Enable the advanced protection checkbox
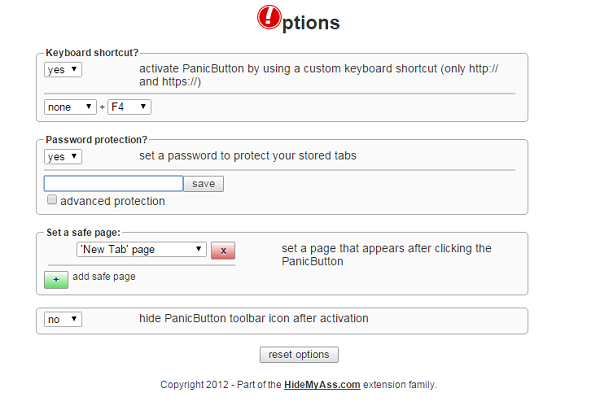The image size is (600, 419). pos(52,201)
